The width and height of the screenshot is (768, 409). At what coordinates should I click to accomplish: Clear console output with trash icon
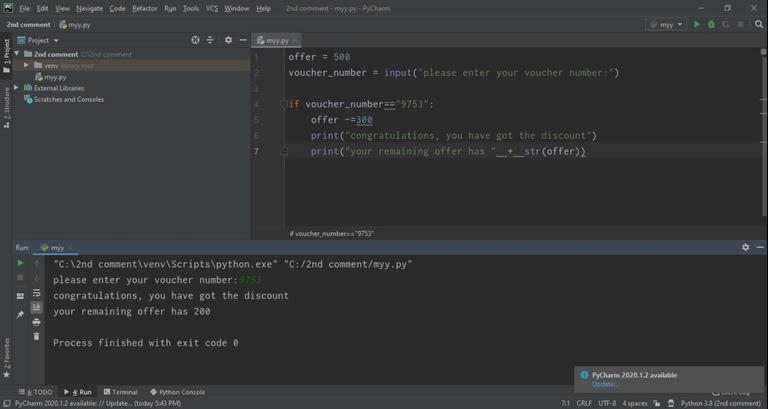37,337
